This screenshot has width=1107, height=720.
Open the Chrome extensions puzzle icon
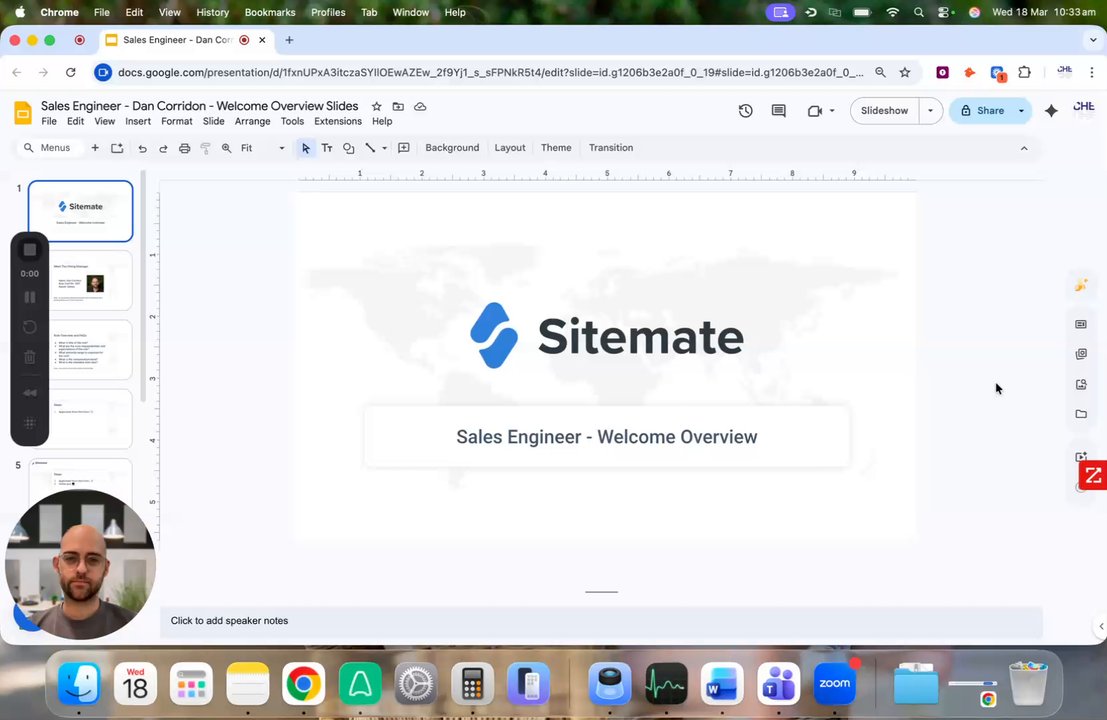click(x=1024, y=72)
